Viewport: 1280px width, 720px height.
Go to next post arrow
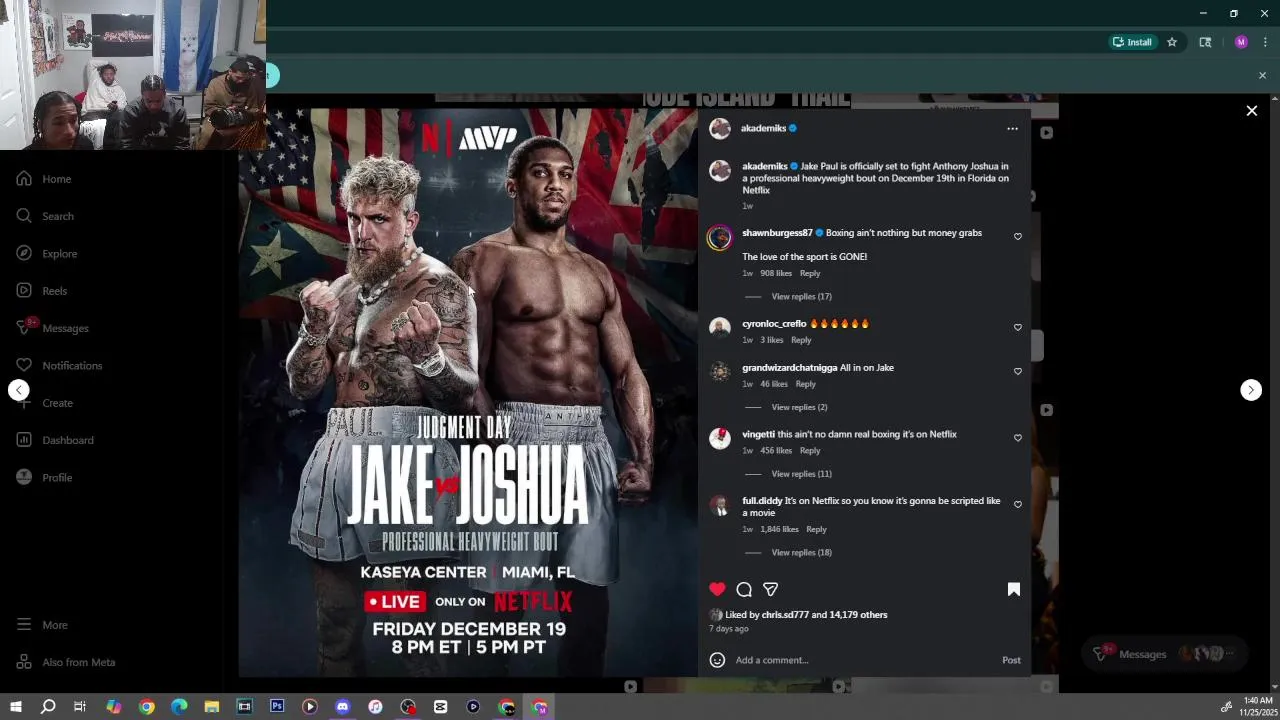[1251, 390]
